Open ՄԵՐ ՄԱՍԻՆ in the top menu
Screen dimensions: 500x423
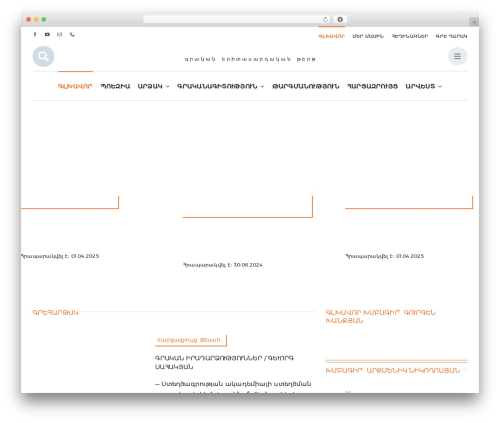pos(368,36)
